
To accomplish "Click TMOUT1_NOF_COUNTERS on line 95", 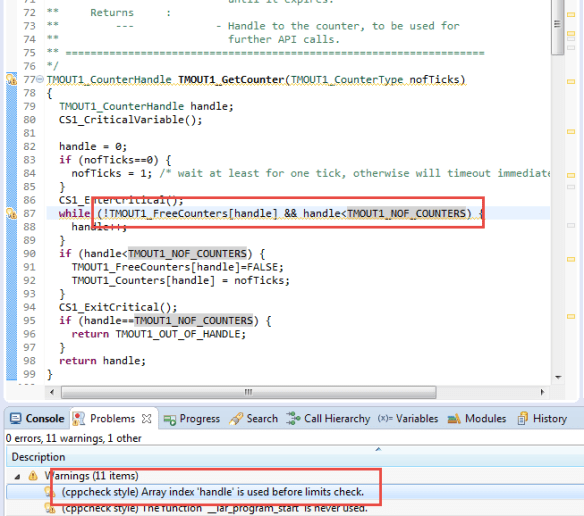I will click(194, 321).
